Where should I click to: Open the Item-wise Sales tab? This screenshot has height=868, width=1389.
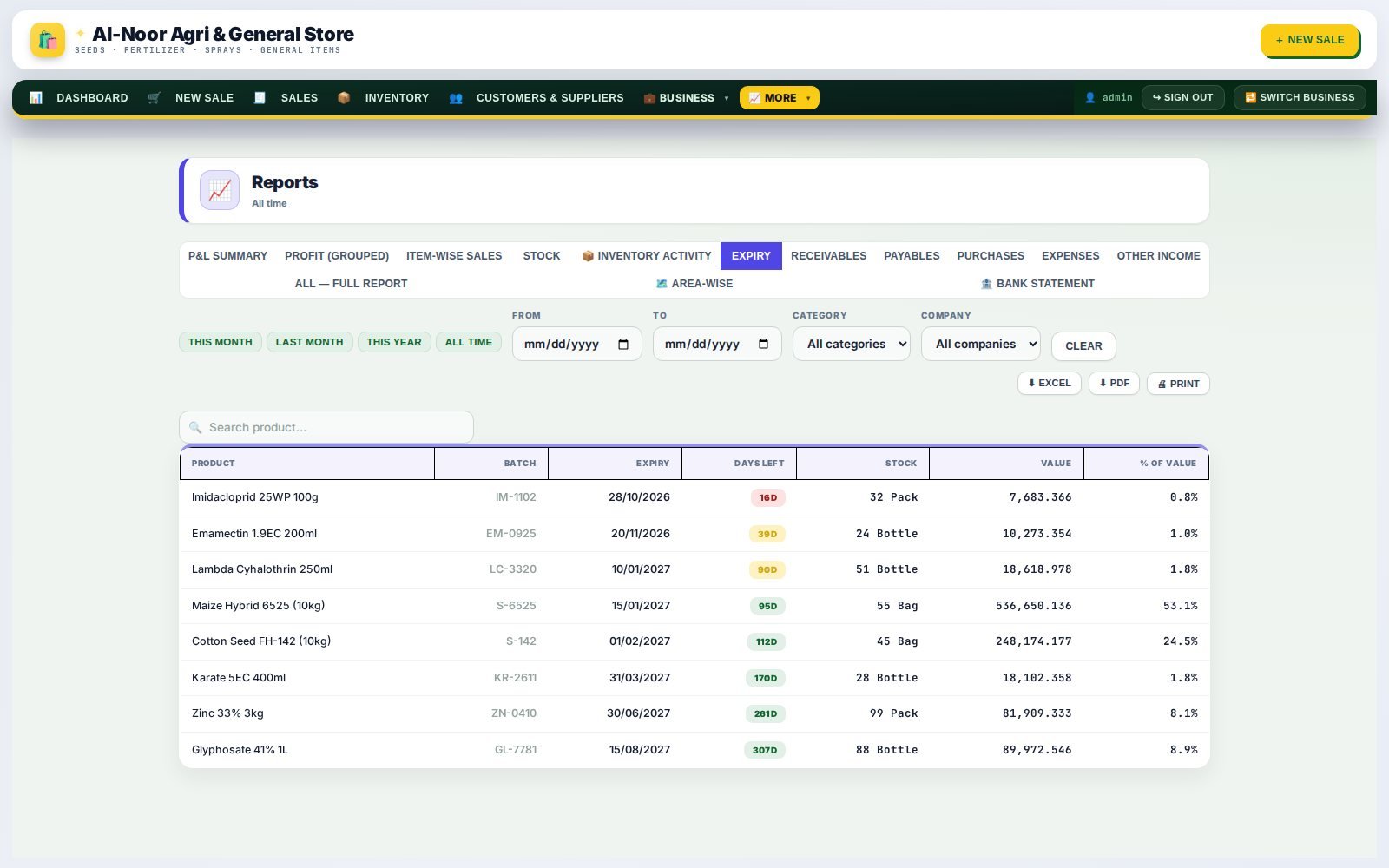[454, 256]
